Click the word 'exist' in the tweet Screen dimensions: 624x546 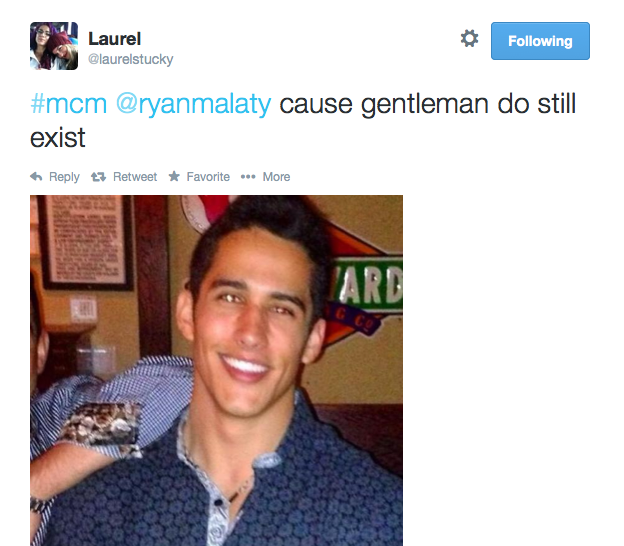click(58, 138)
